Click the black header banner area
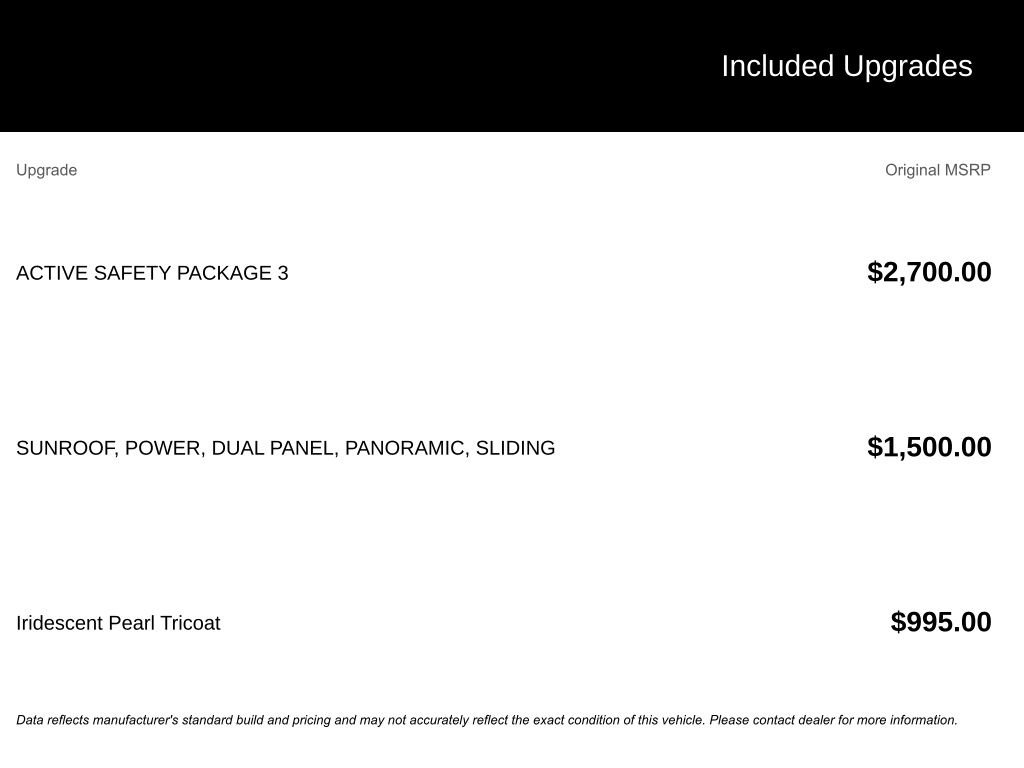Viewport: 1024px width, 768px height. point(512,66)
